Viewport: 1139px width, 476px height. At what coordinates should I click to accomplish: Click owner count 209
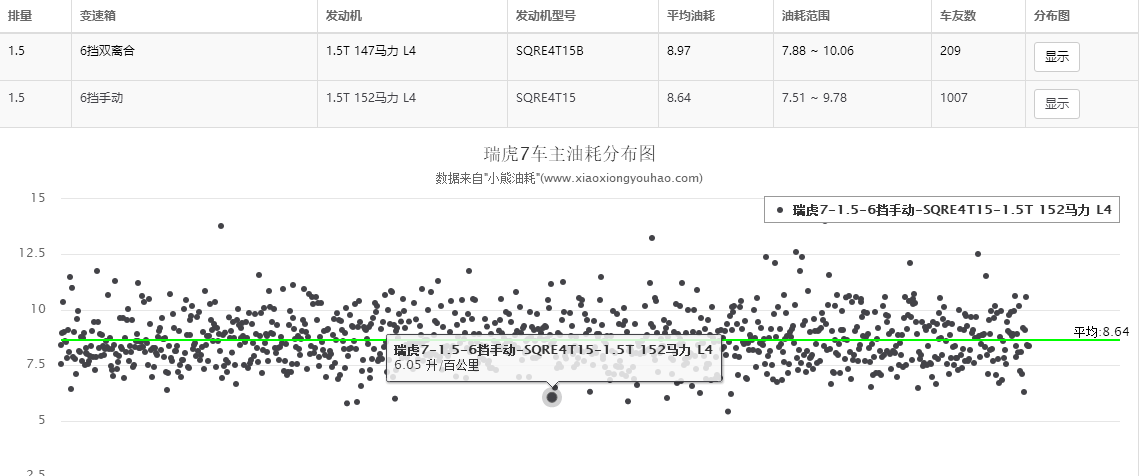tap(950, 51)
